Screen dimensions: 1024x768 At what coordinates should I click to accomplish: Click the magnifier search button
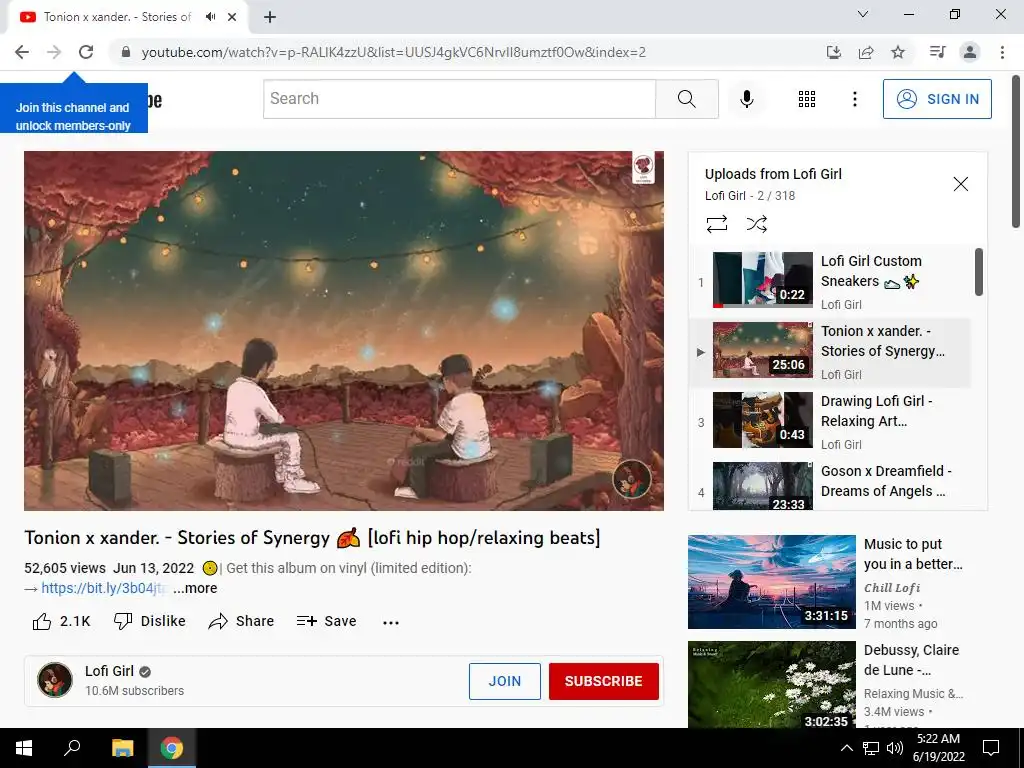tap(687, 99)
